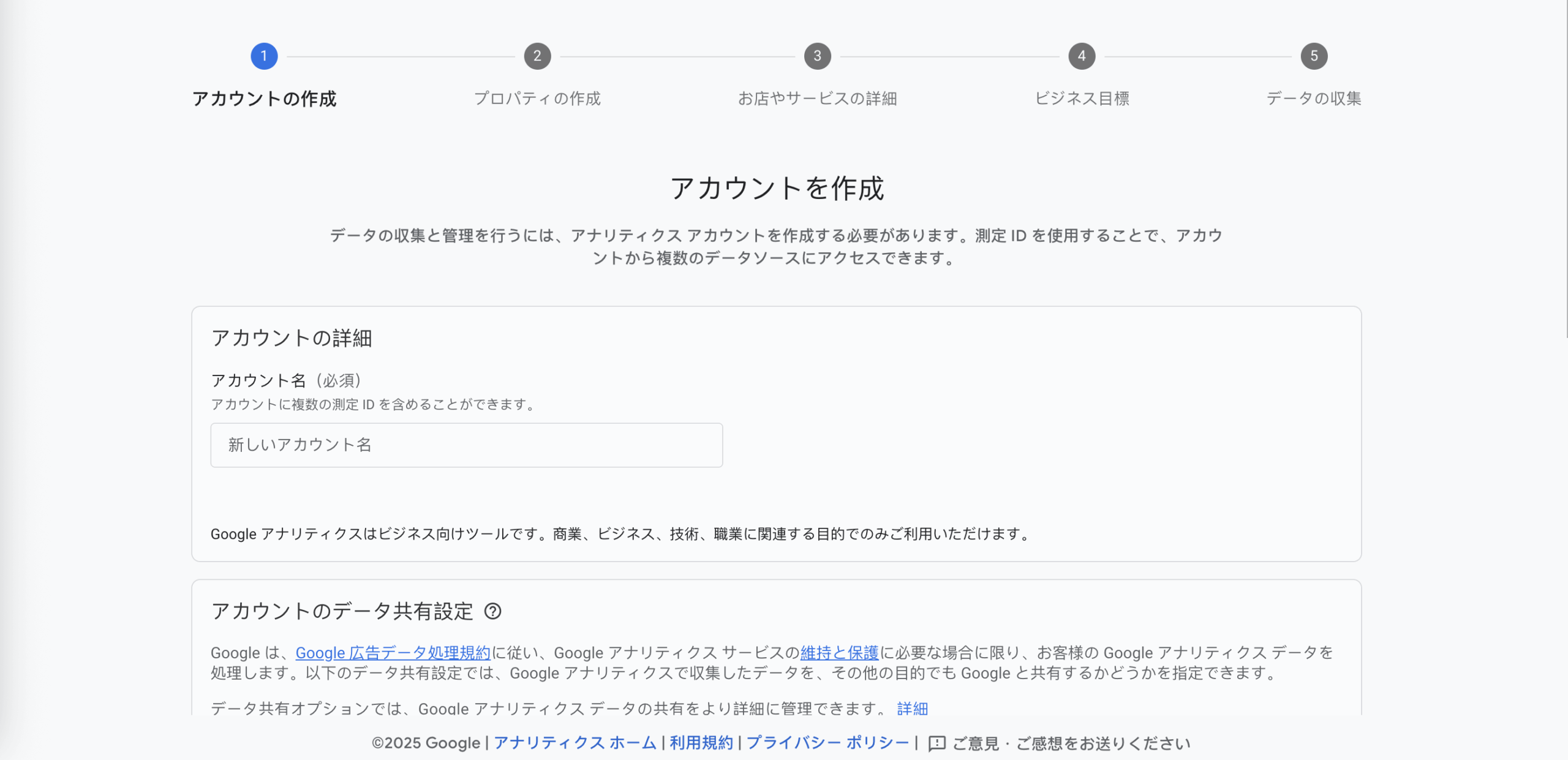Click the アカウントのデータ共有設定 heading text

point(342,611)
